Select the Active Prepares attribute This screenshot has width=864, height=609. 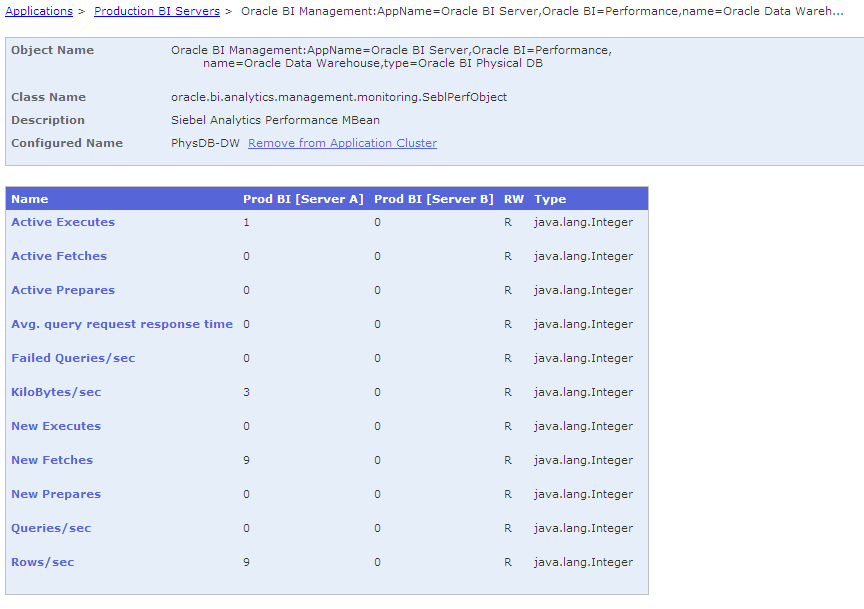pos(63,290)
